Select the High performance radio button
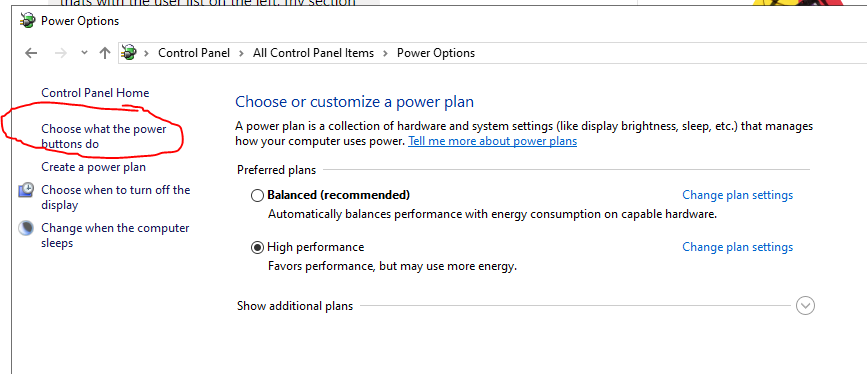The image size is (867, 374). click(x=257, y=247)
